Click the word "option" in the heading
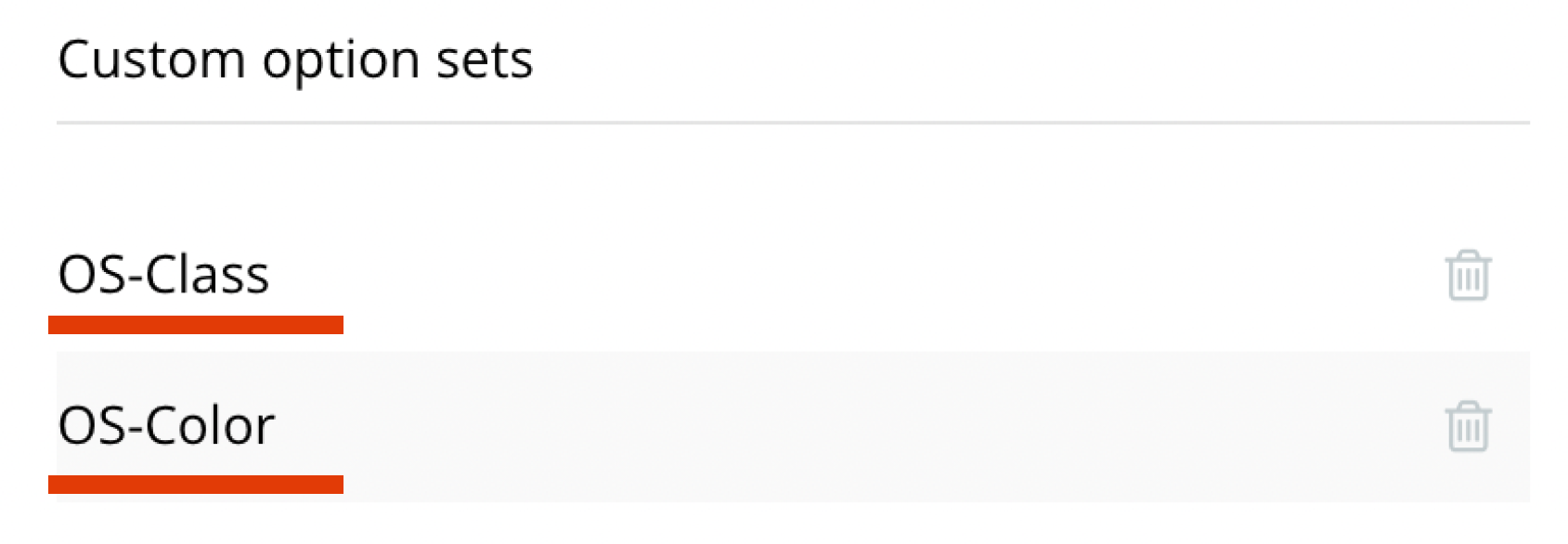Viewport: 1568px width, 544px height. pyautogui.click(x=341, y=60)
